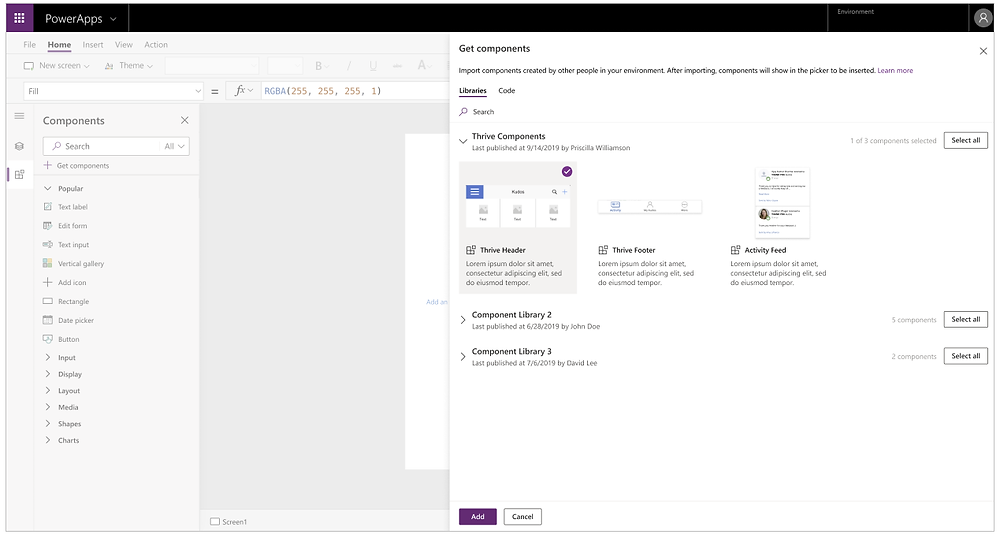Viewport: 1000px width, 537px height.
Task: Click the Button component icon
Action: (47, 339)
